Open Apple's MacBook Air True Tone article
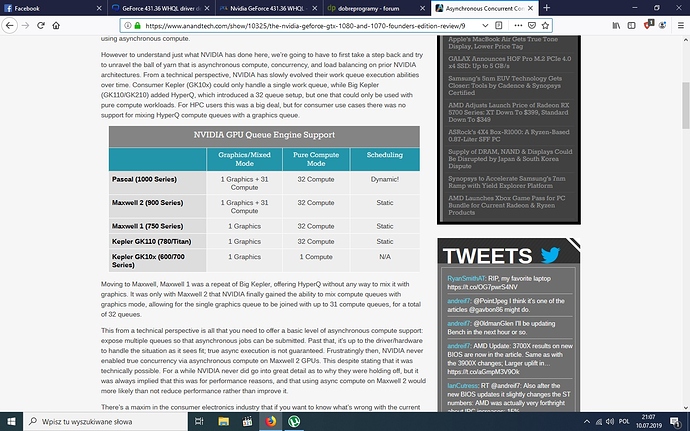 click(x=503, y=43)
